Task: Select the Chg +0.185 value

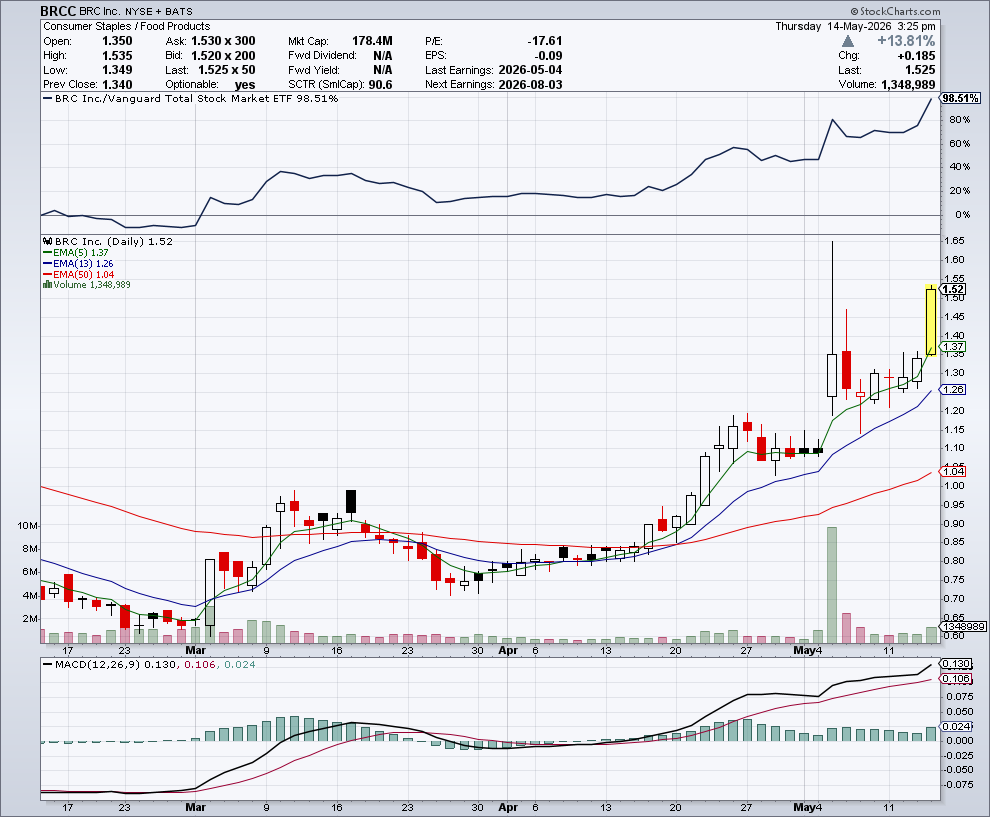Action: click(916, 56)
